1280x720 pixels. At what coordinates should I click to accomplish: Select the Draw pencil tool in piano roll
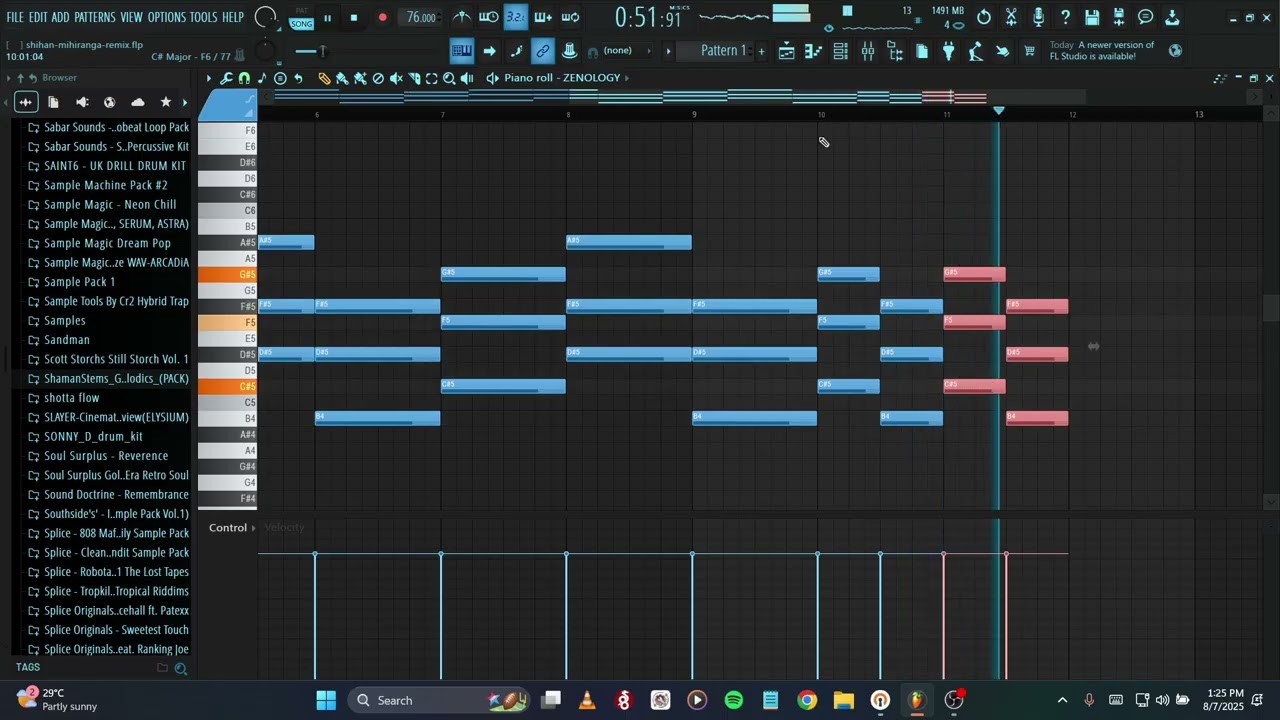point(325,78)
